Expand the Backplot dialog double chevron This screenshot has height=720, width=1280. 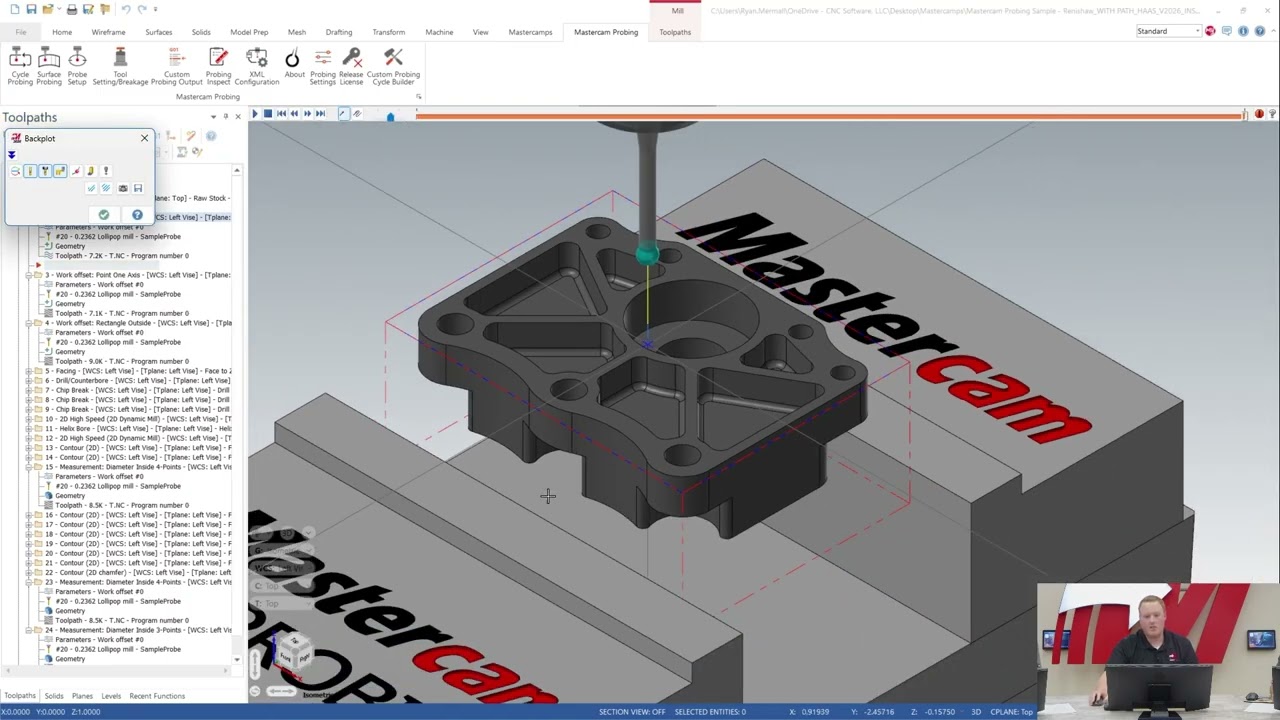(x=12, y=154)
